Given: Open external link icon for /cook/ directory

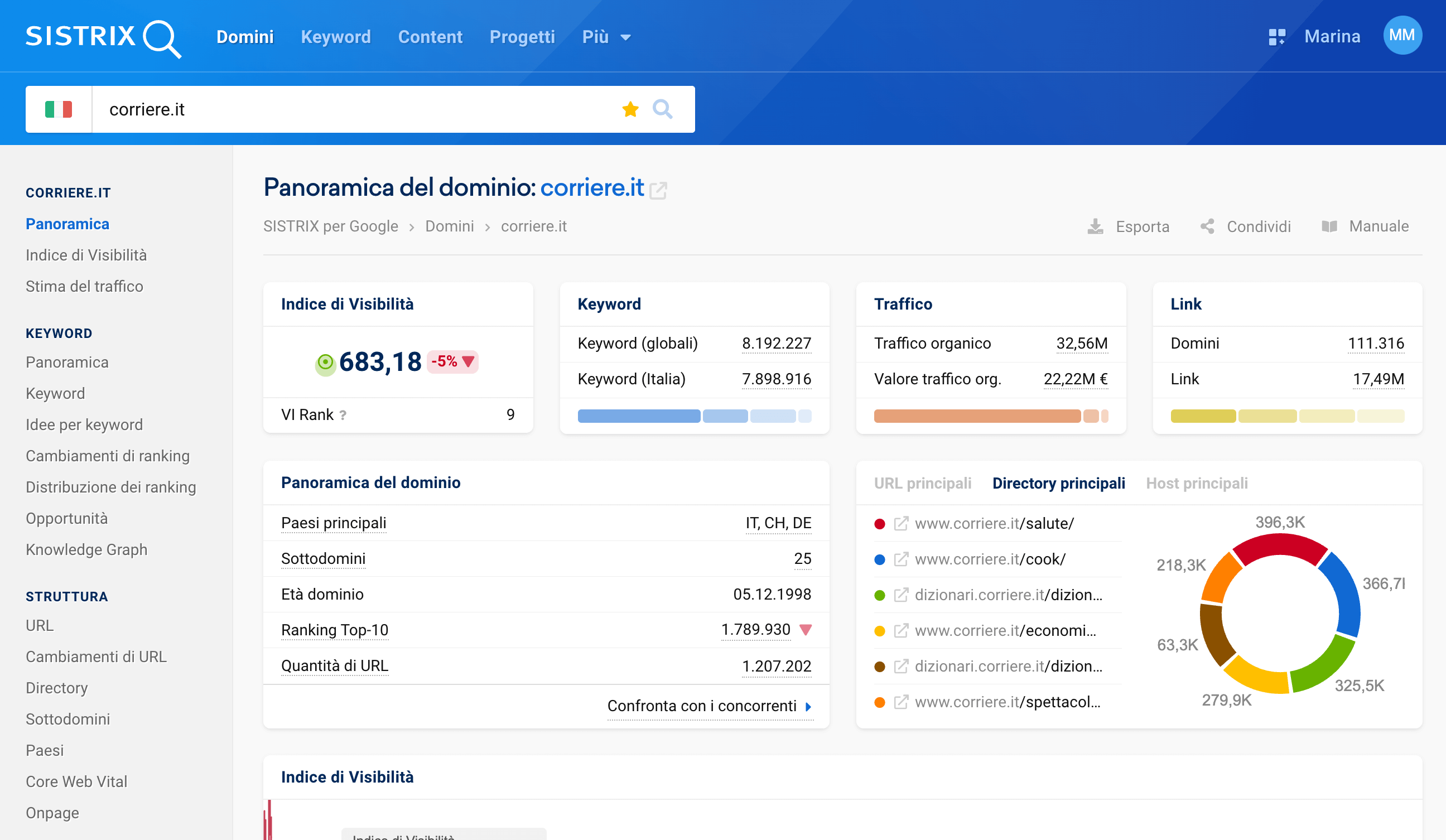Looking at the screenshot, I should [901, 559].
